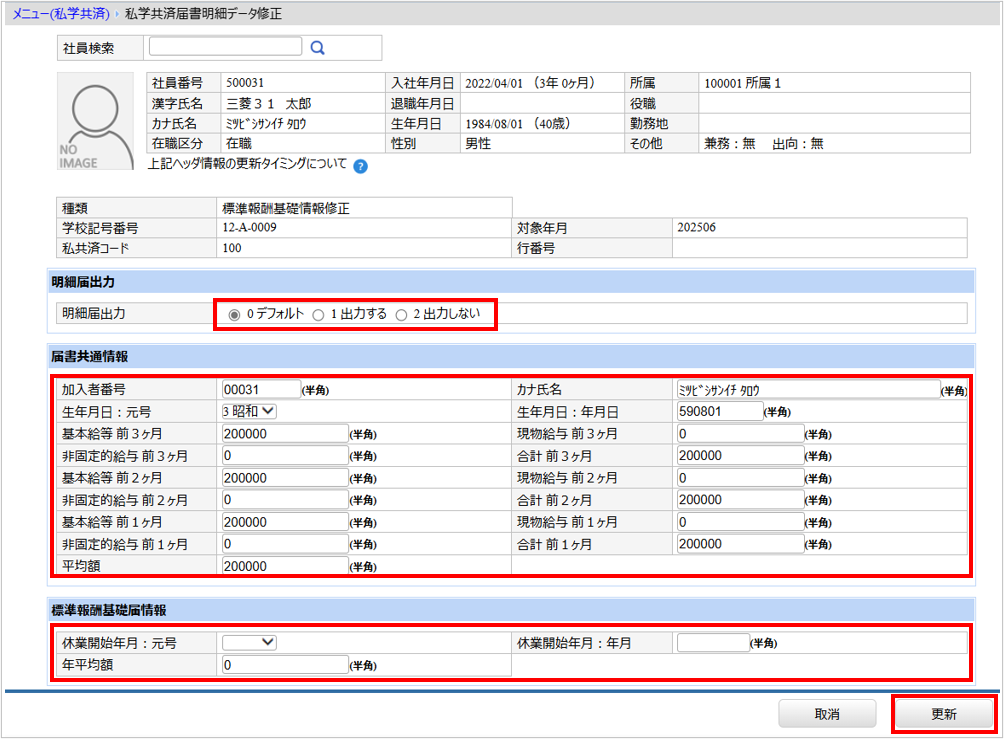This screenshot has width=1004, height=739.
Task: Click the 合計 前2ヶ月 input field
Action: point(740,499)
